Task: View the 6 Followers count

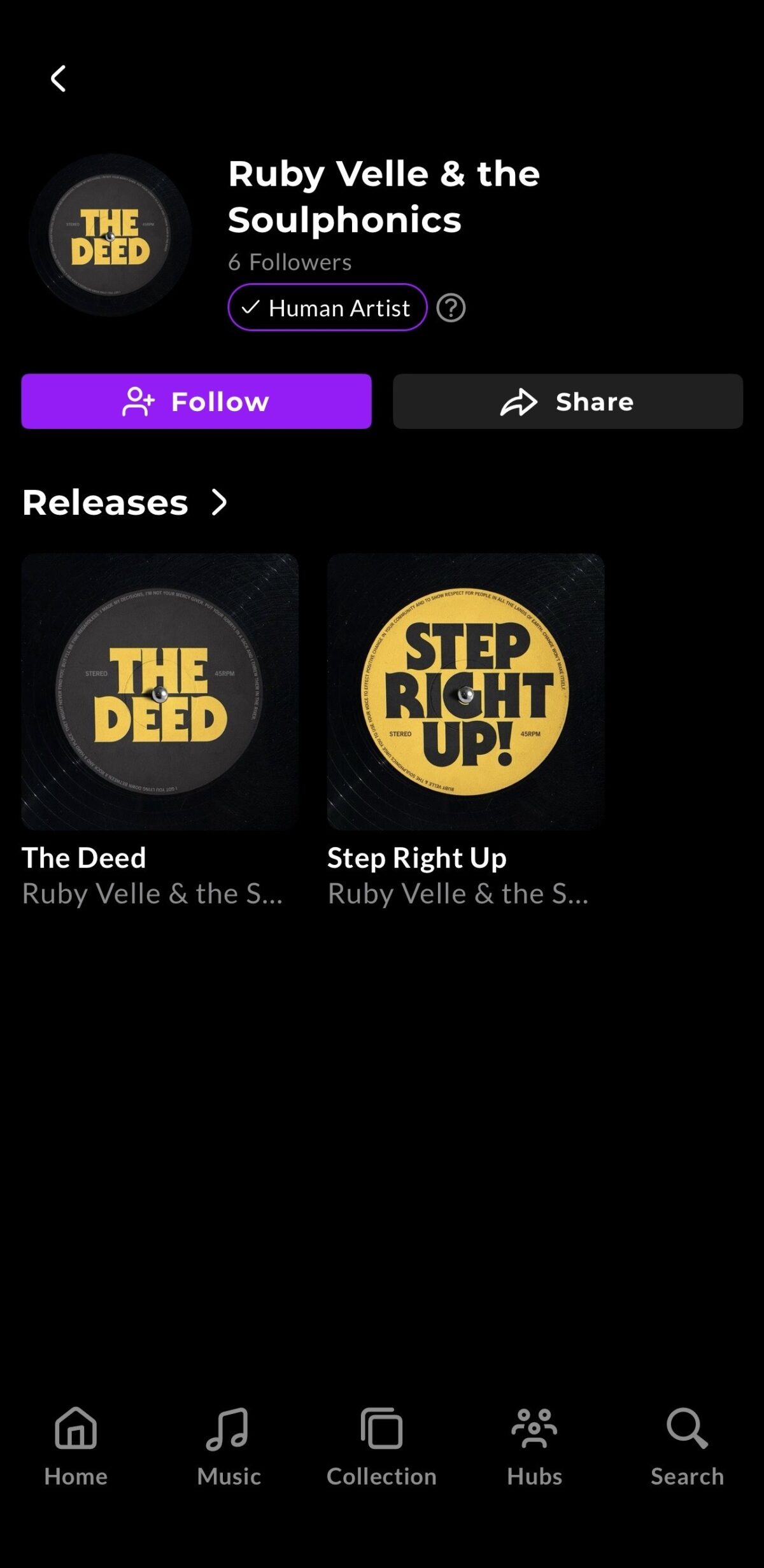Action: (x=290, y=262)
